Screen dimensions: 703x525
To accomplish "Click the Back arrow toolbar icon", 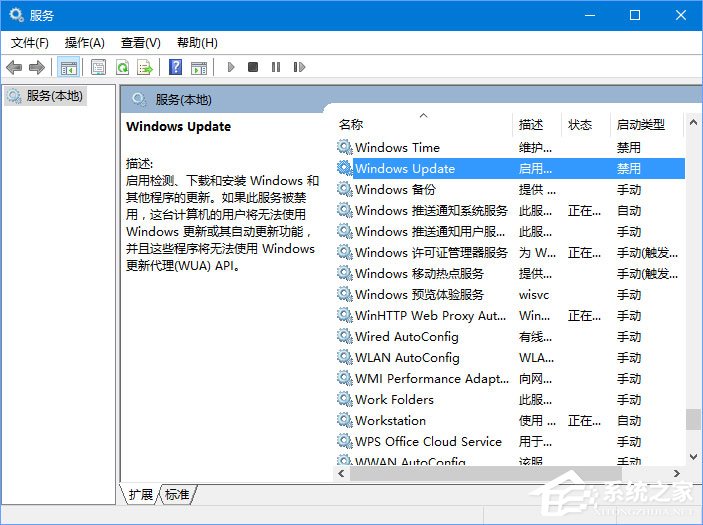I will pyautogui.click(x=14, y=68).
